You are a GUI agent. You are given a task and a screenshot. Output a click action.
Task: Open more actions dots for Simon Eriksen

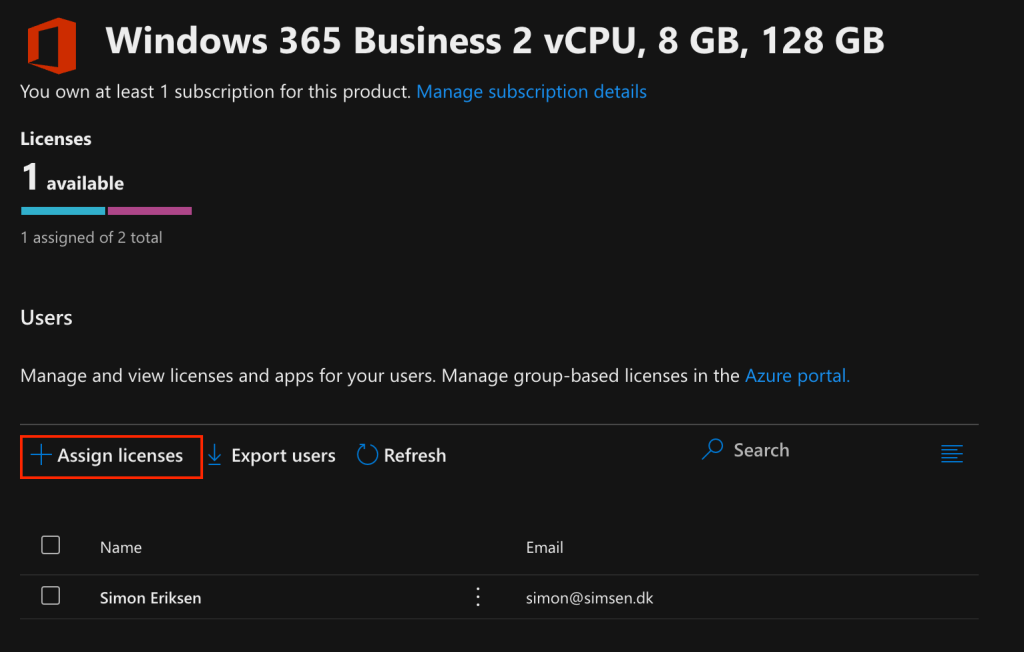[x=478, y=597]
